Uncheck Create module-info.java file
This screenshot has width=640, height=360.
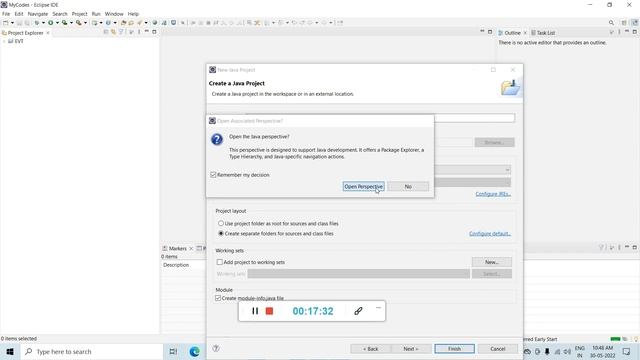218,298
